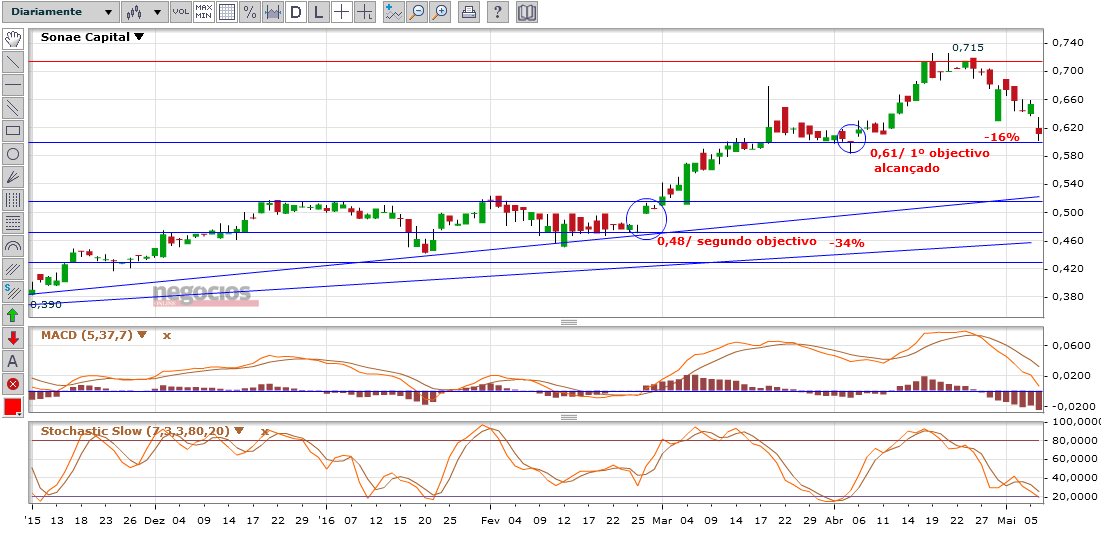The image size is (1101, 536).
Task: Select the hand pan tool
Action: click(x=13, y=39)
